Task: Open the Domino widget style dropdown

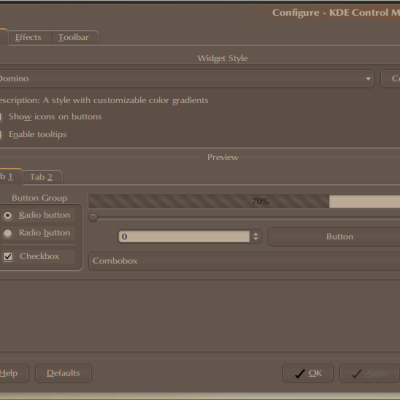Action: 187,79
